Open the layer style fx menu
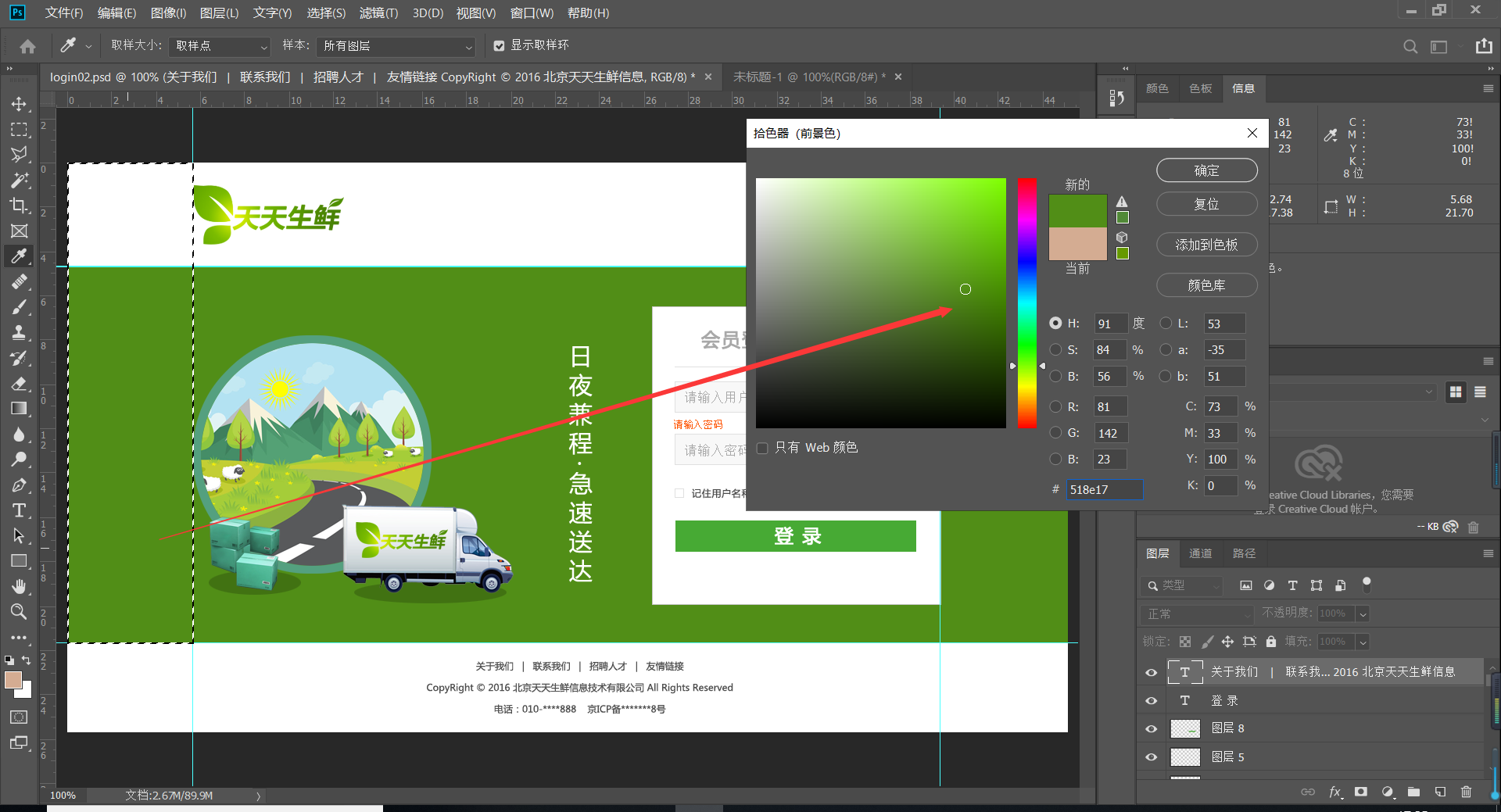Screen dimensions: 1501x812 tap(1335, 792)
